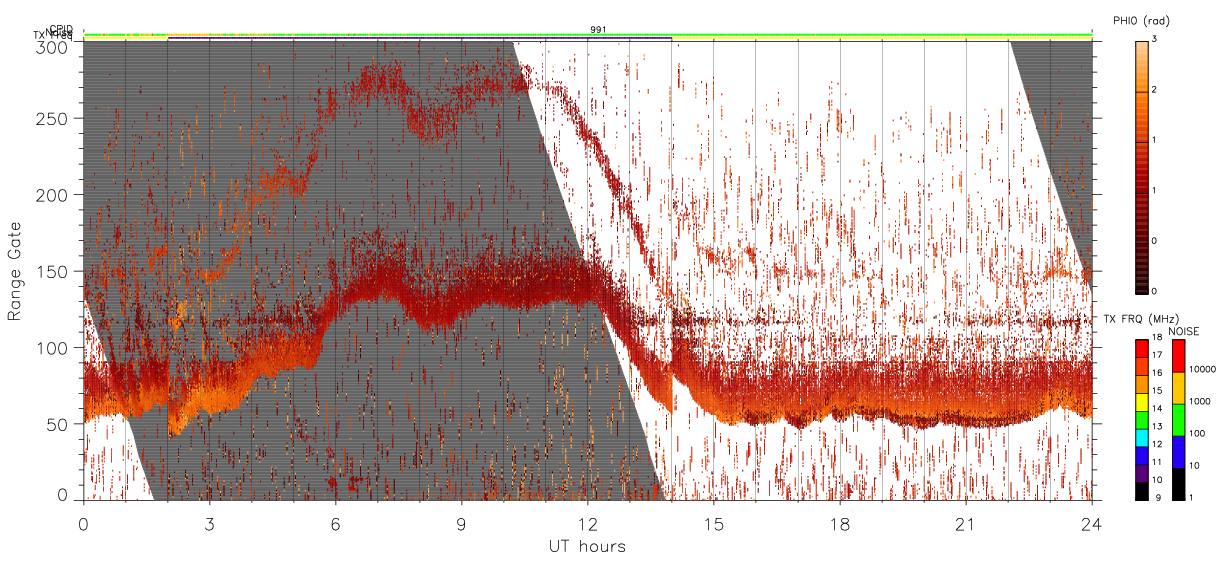Click the blue 10–100 block in NOISE legend

pyautogui.click(x=1179, y=451)
